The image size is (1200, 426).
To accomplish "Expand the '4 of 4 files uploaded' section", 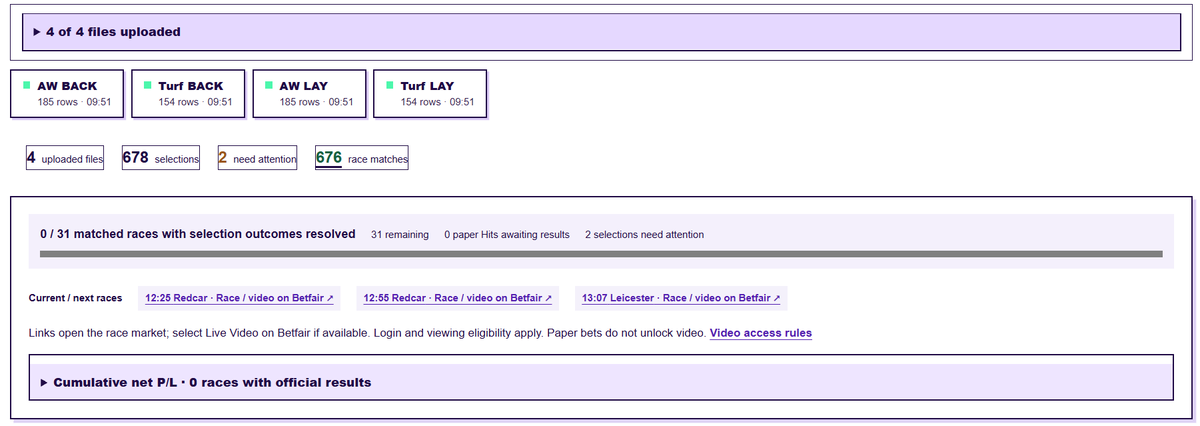I will (600, 32).
